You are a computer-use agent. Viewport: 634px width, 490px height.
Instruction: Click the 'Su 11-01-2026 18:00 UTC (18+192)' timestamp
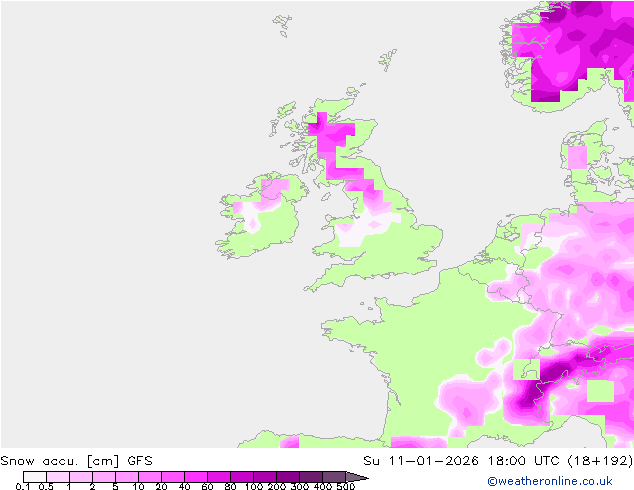coord(498,461)
